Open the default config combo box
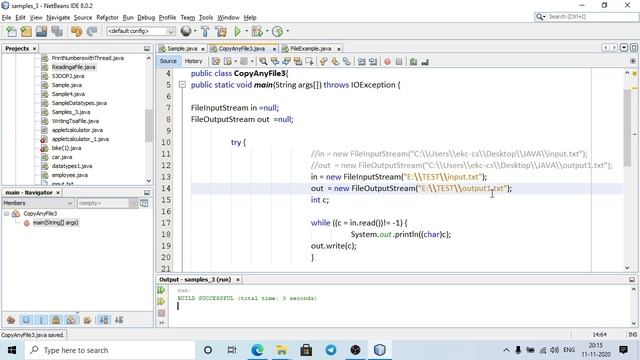This screenshot has height=360, width=640. tap(141, 31)
